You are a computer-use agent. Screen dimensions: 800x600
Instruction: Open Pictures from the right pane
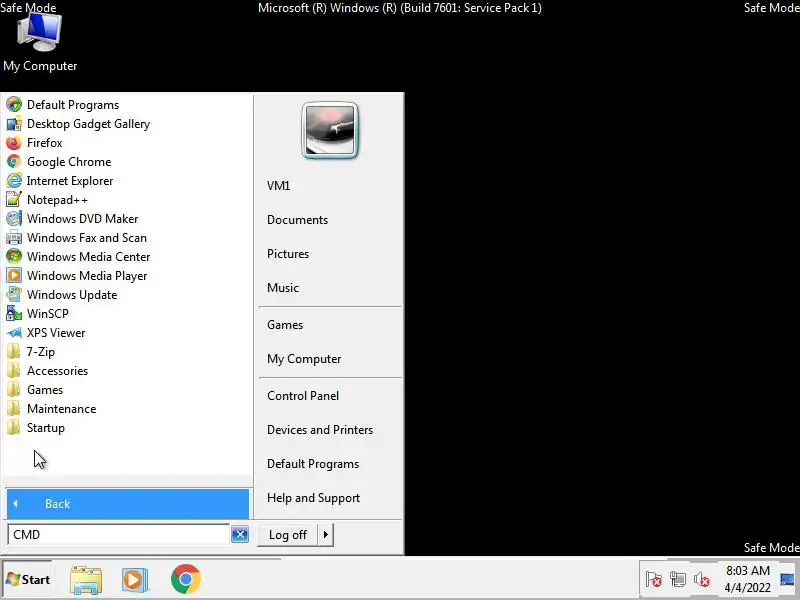[288, 254]
